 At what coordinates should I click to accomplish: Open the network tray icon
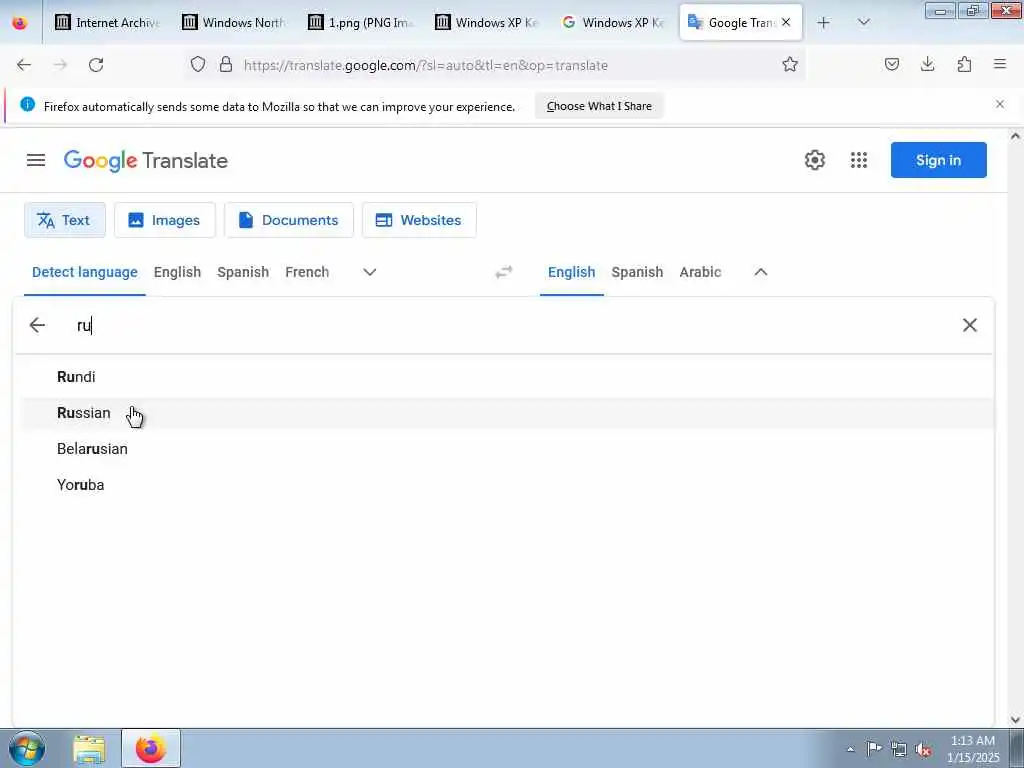tap(899, 749)
